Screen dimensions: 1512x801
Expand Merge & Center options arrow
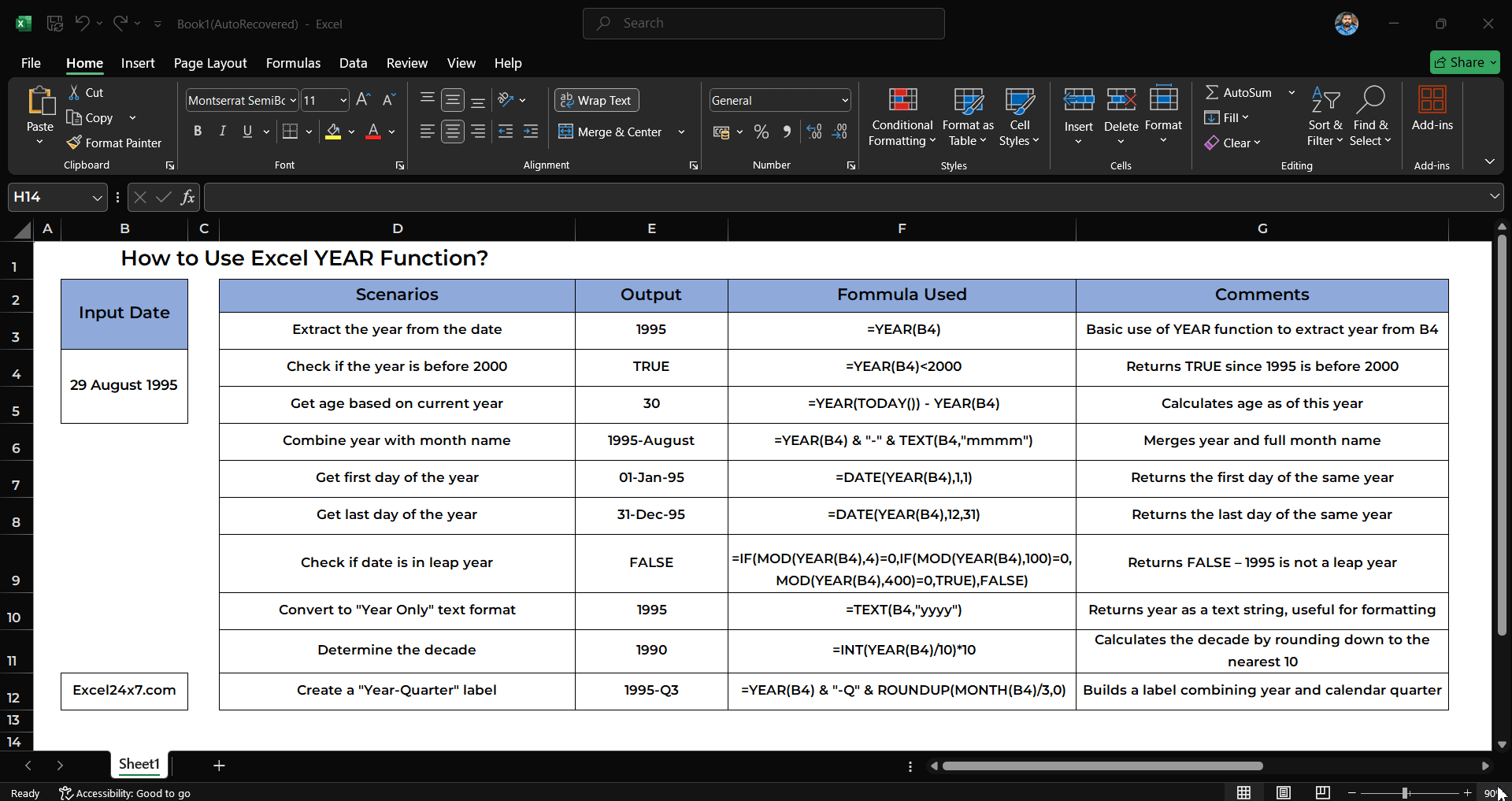click(x=681, y=132)
